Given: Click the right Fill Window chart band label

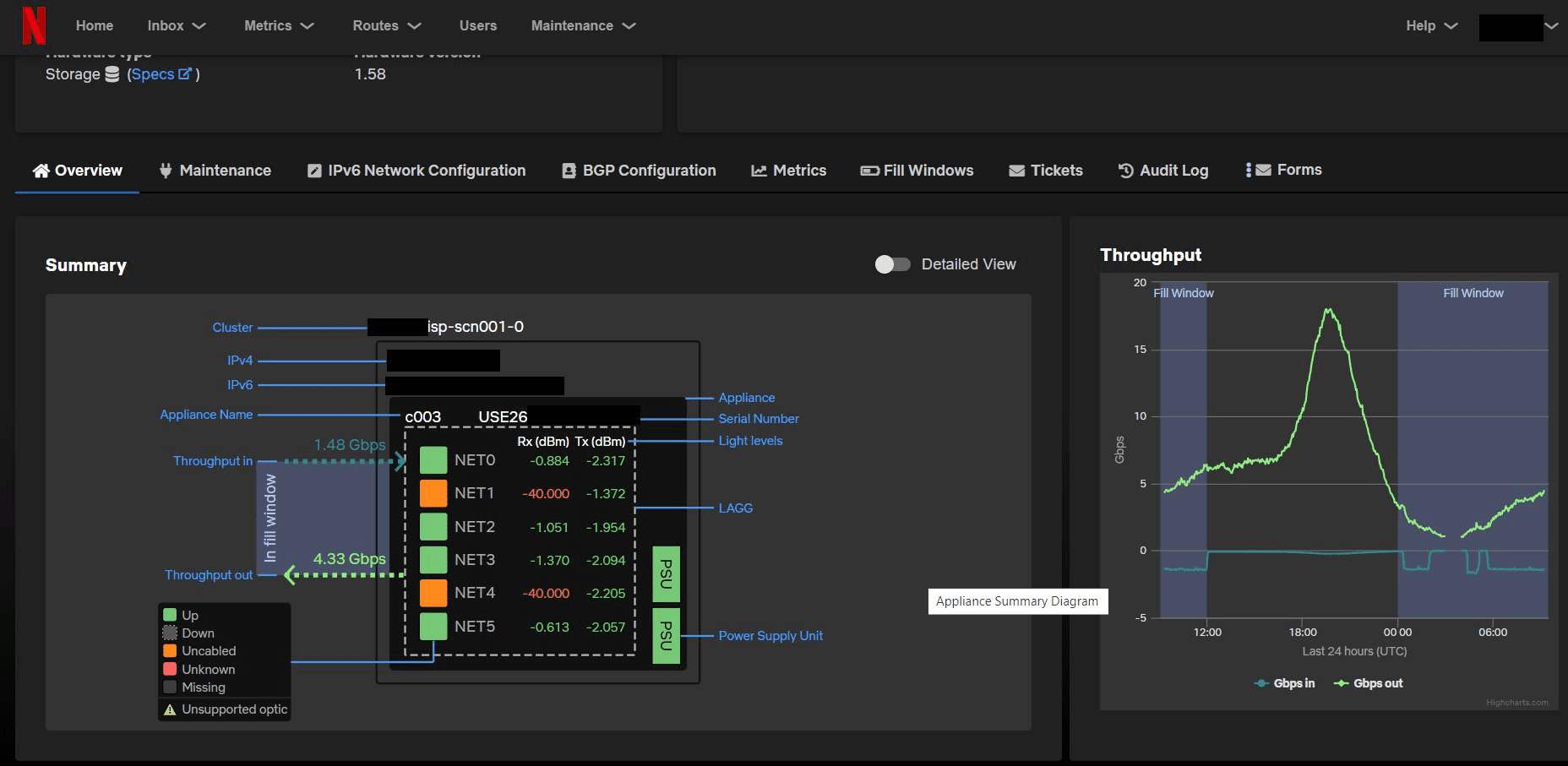Looking at the screenshot, I should [x=1473, y=293].
